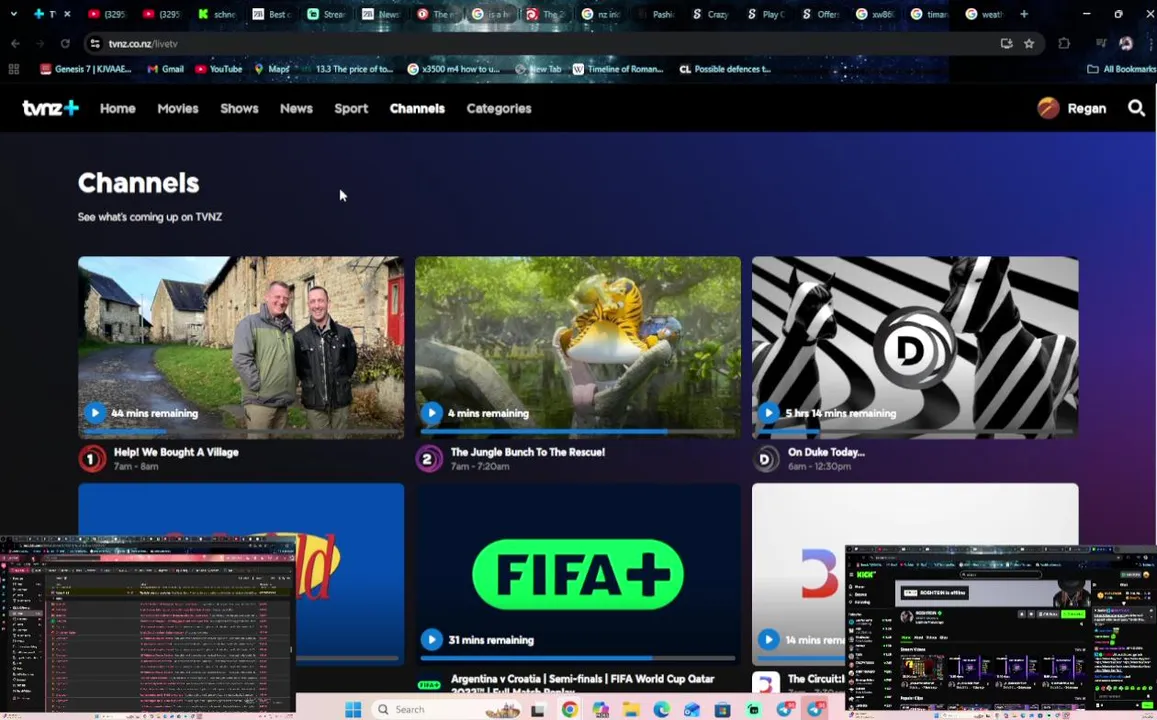Switch to the 'weath' browser tab
Image resolution: width=1157 pixels, height=720 pixels.
[984, 14]
